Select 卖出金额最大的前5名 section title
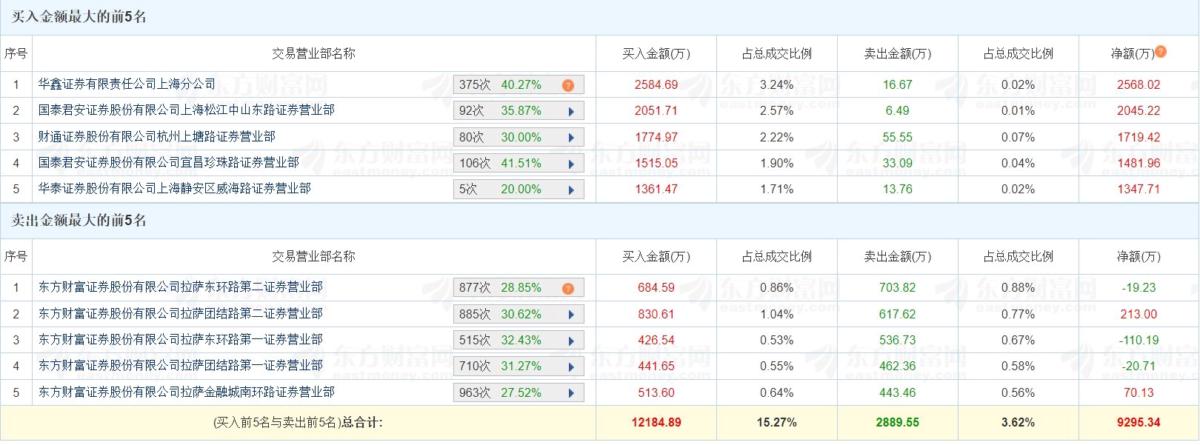The height and width of the screenshot is (445, 1200). click(x=78, y=221)
